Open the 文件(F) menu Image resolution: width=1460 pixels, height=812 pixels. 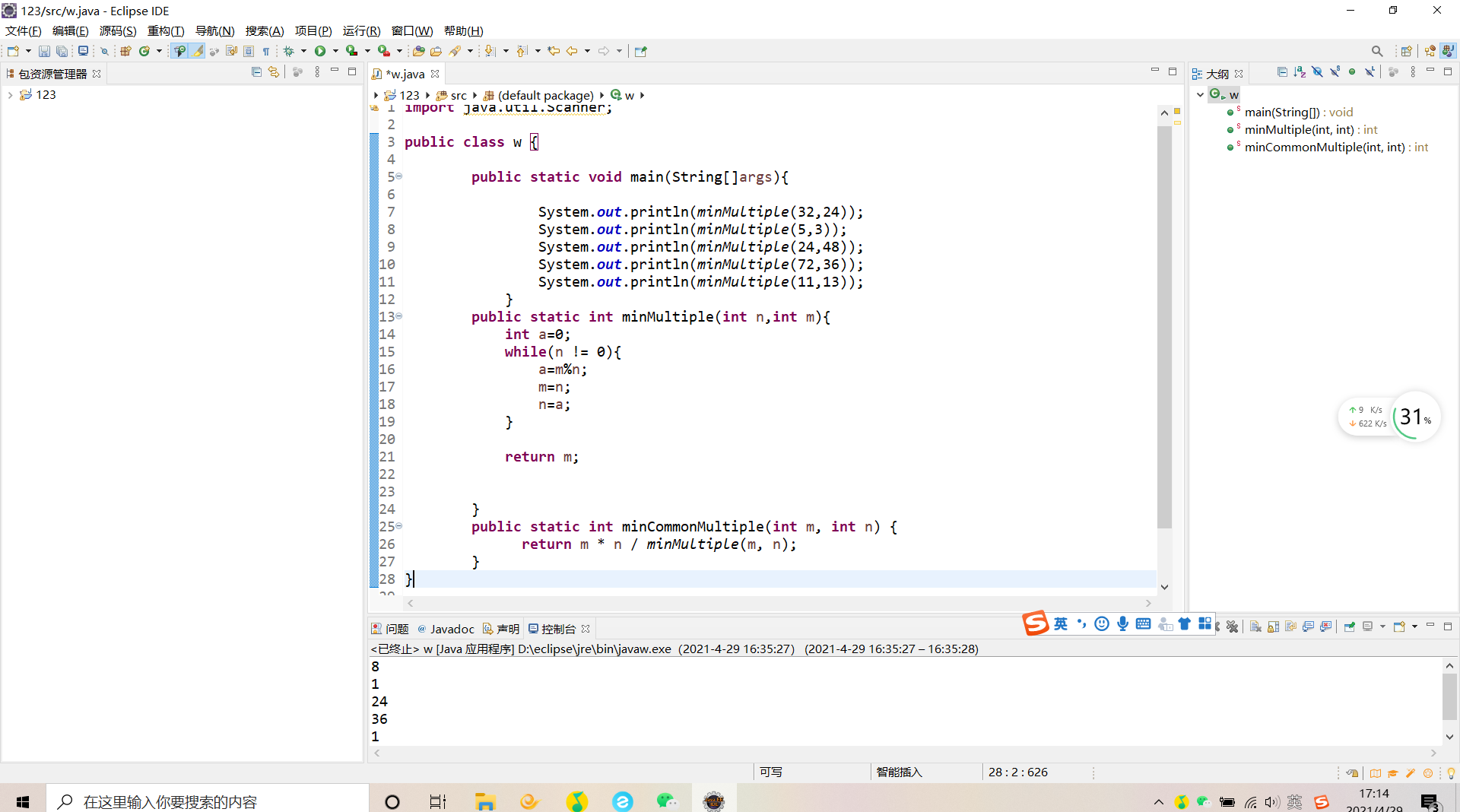pos(23,31)
